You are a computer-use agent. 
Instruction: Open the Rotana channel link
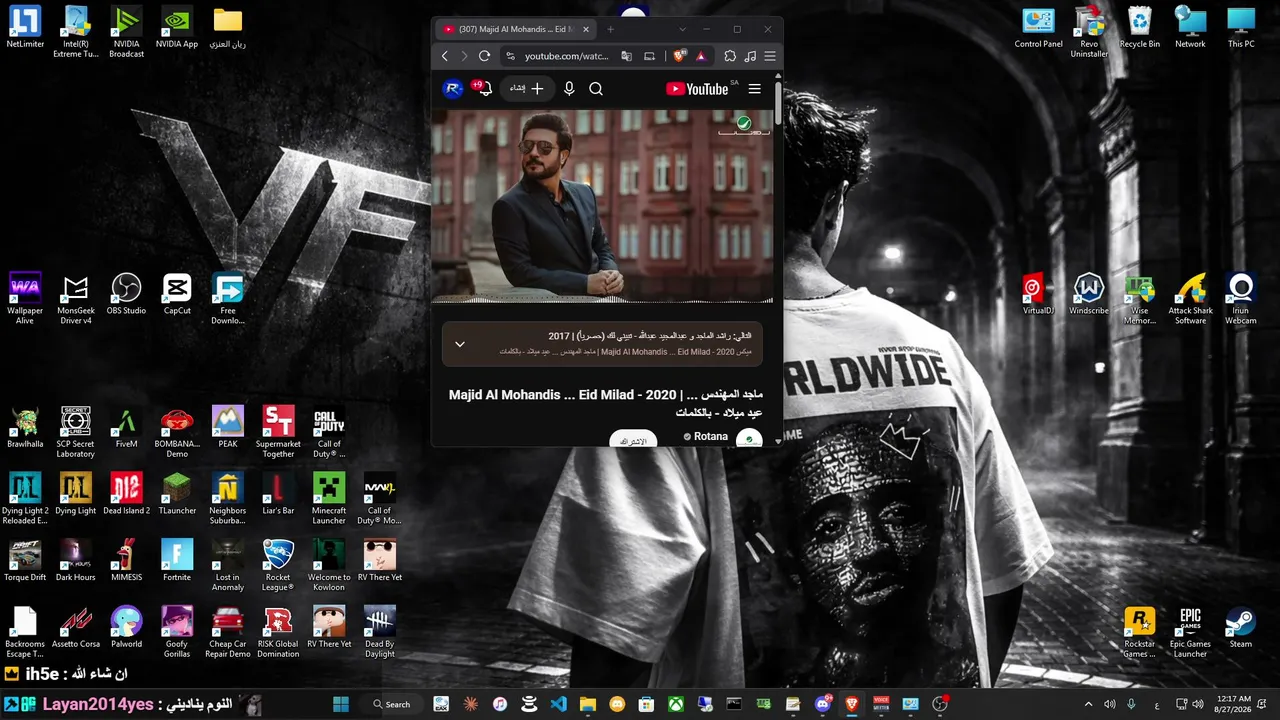(712, 437)
